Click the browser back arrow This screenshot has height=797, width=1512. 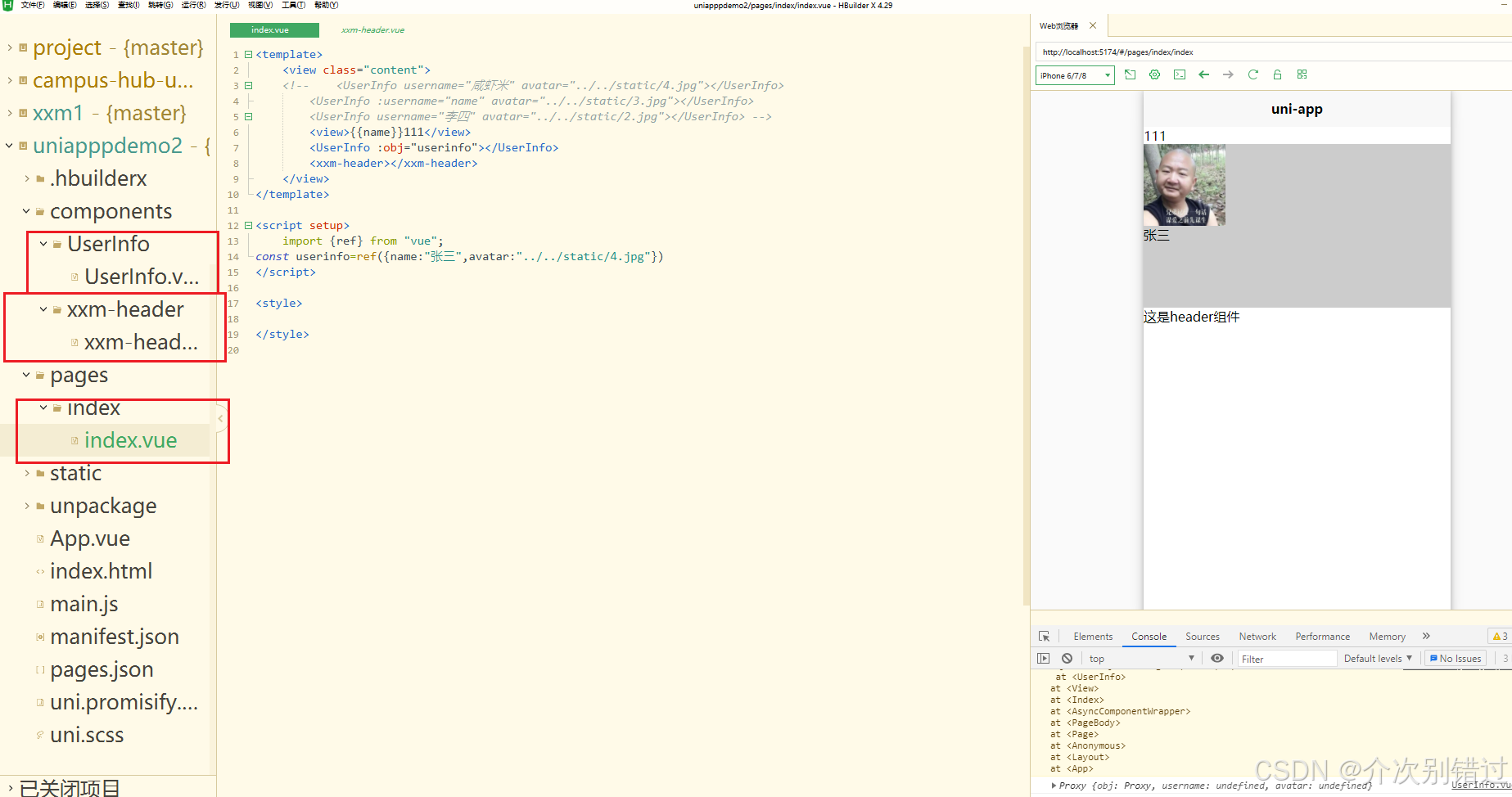tap(1203, 74)
